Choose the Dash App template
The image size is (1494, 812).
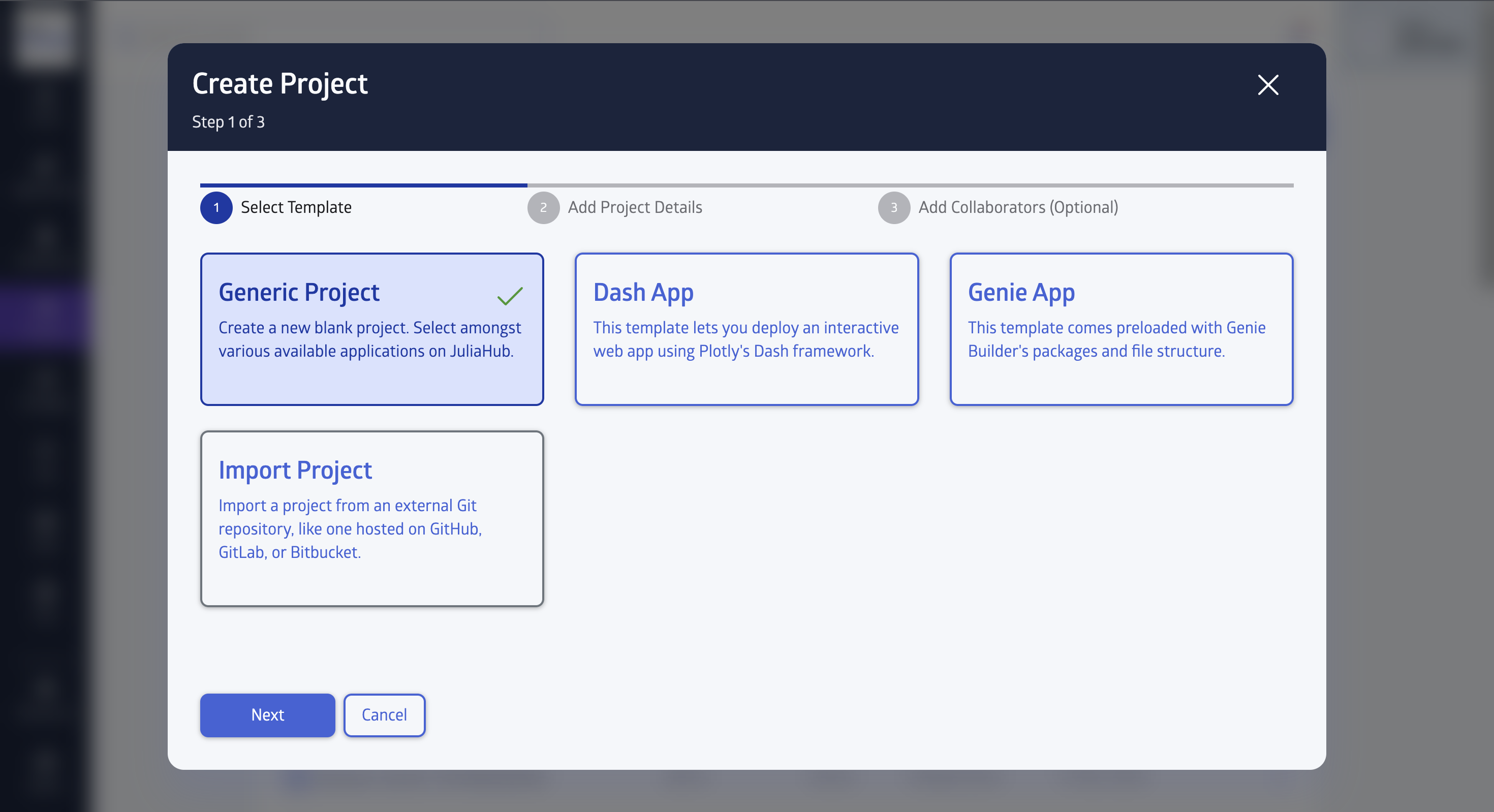pyautogui.click(x=746, y=329)
